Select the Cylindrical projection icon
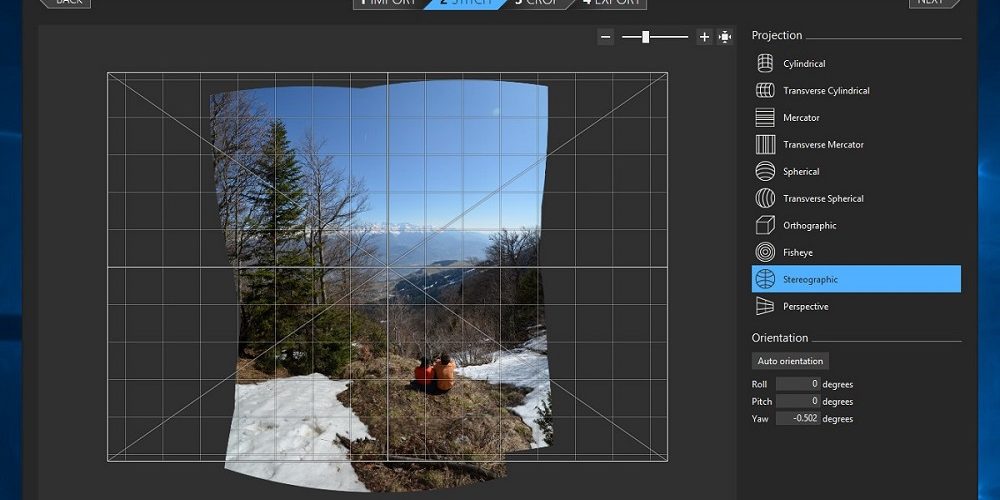Image resolution: width=1000 pixels, height=500 pixels. [765, 64]
